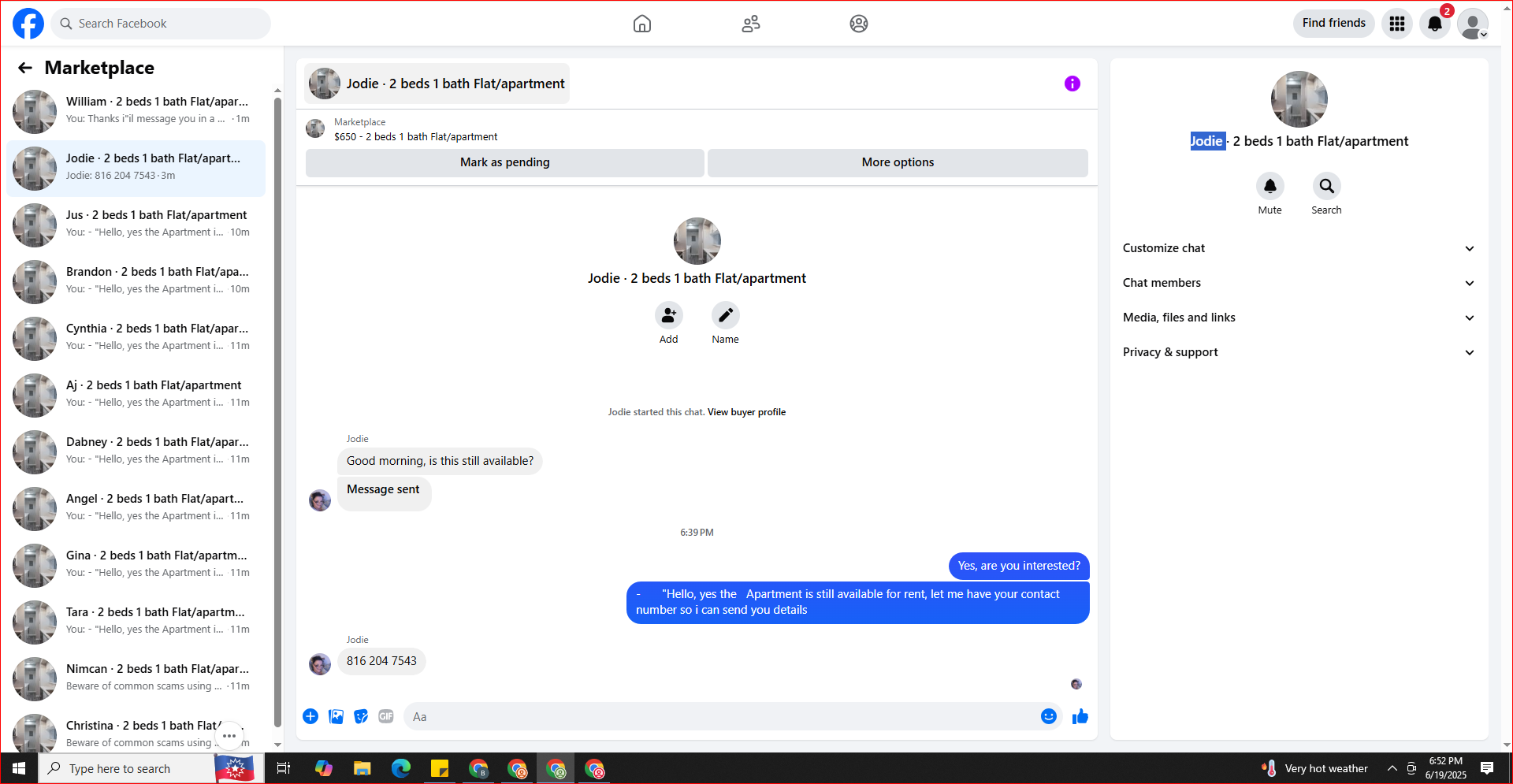
Task: Click the listing thumbnail in right panel
Action: pos(1299,99)
